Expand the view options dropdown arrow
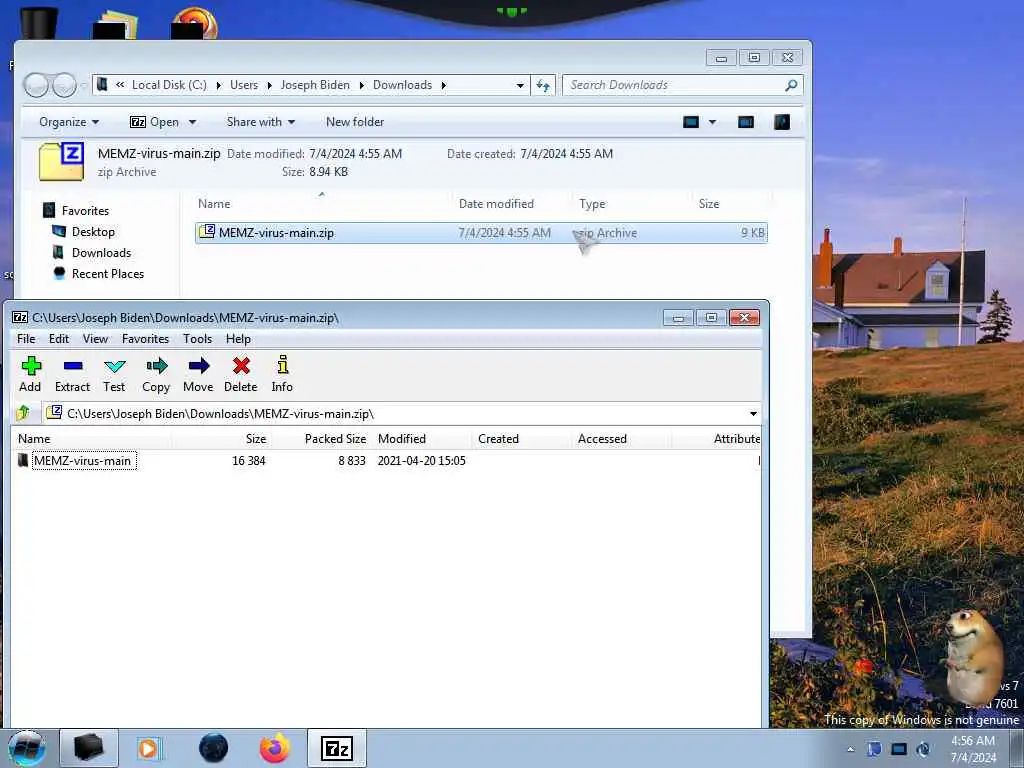The height and width of the screenshot is (768, 1024). pyautogui.click(x=712, y=122)
